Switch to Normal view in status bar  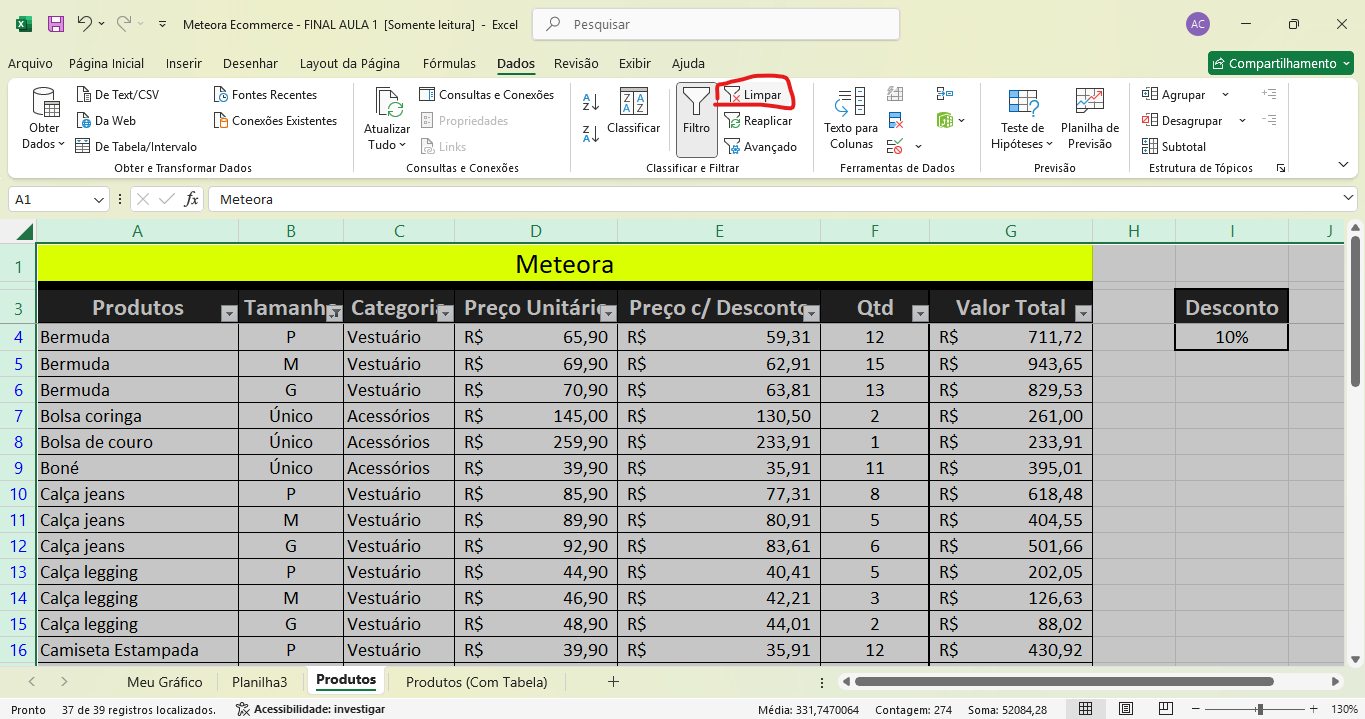pos(1085,709)
